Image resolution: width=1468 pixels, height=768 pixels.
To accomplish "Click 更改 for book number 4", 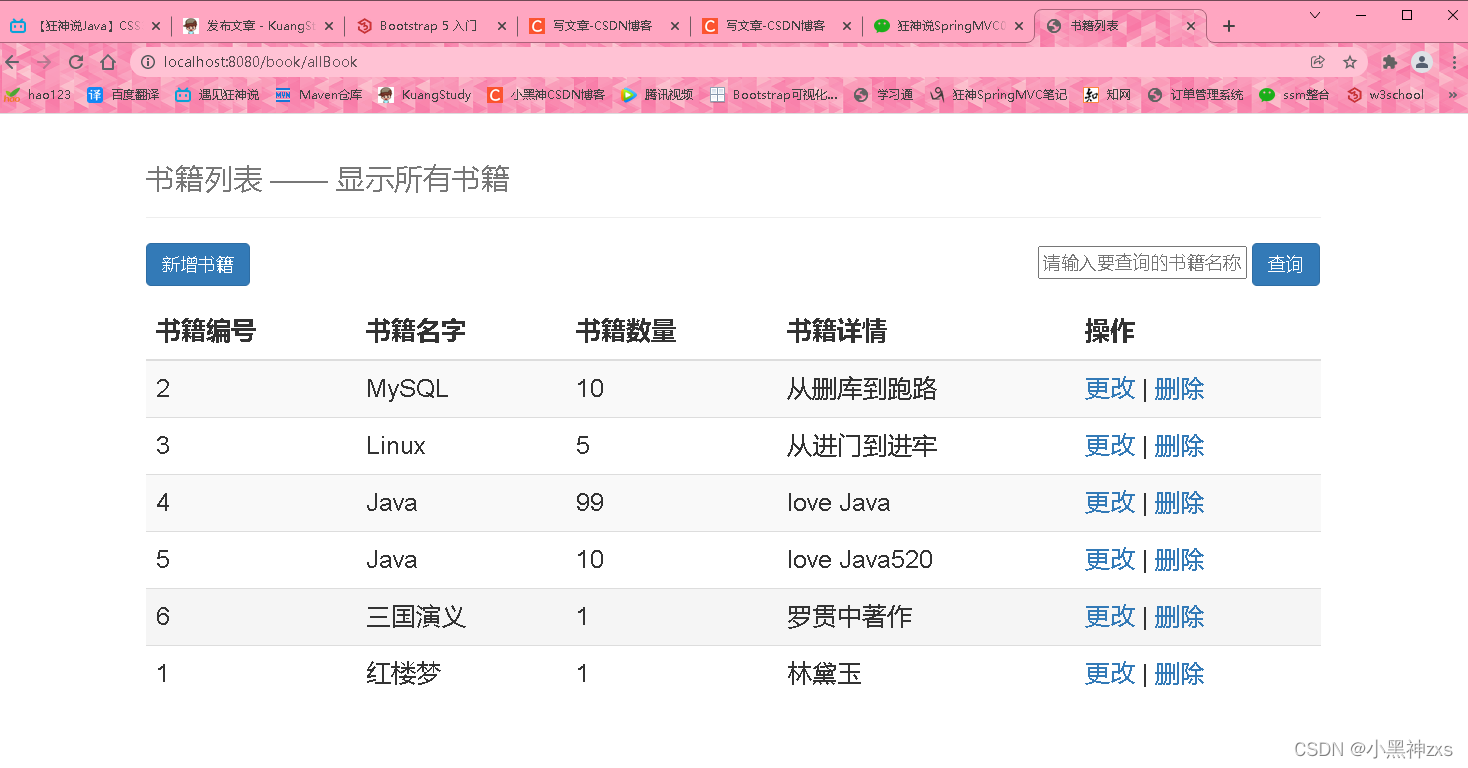I will 1110,503.
